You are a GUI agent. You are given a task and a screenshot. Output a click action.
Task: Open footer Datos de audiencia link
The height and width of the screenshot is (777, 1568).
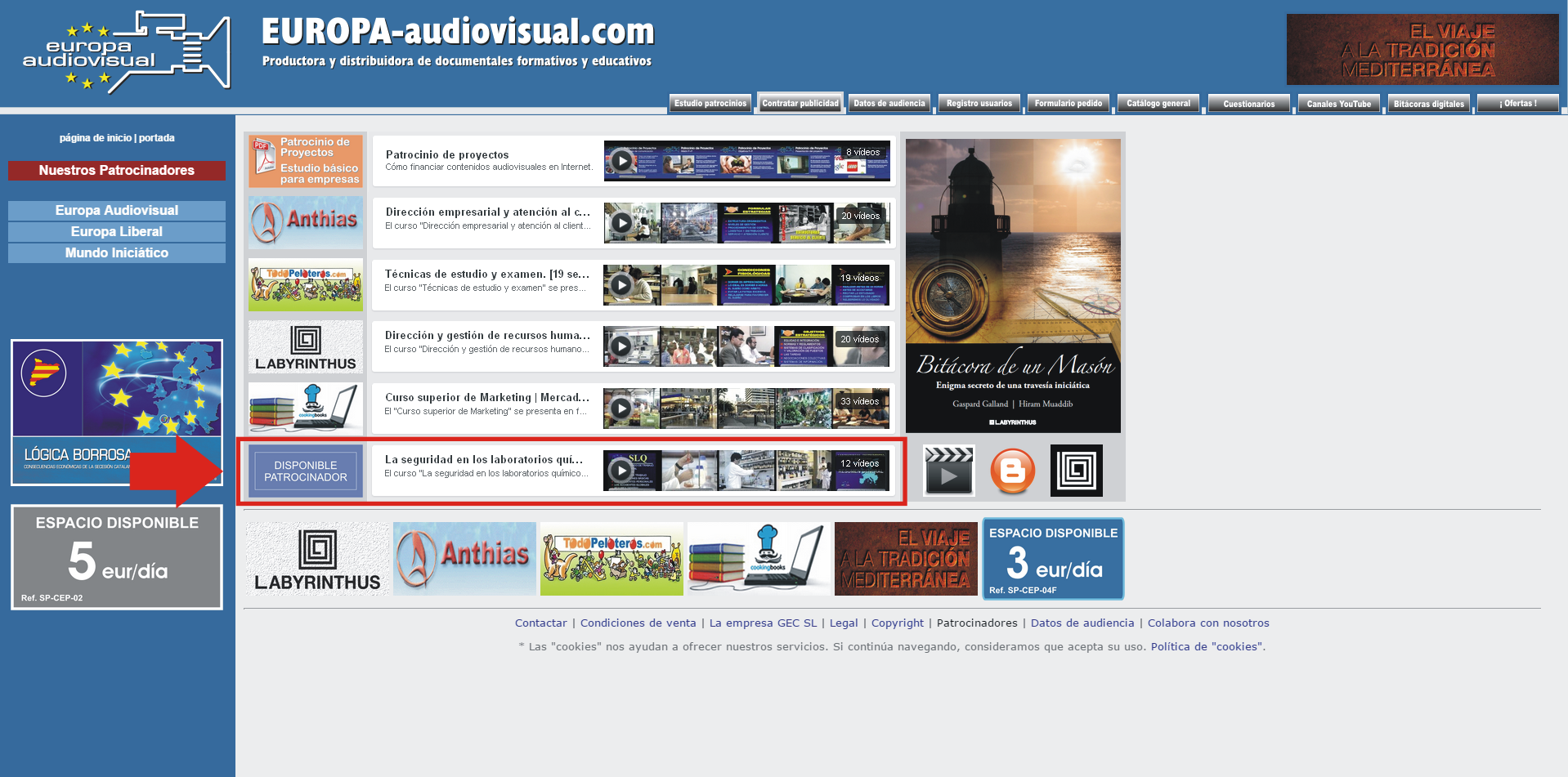tap(1082, 623)
